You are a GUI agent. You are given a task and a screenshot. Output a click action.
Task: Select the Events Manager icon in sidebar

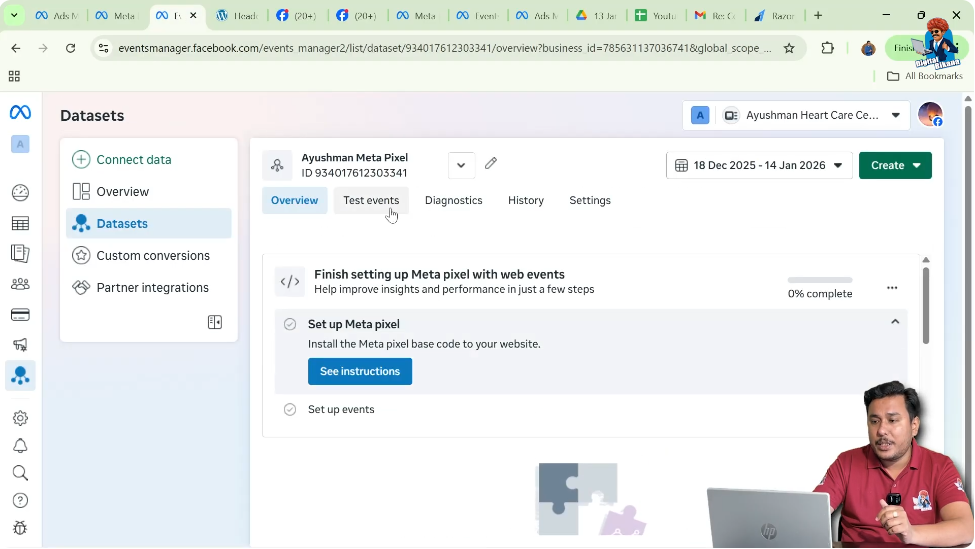click(x=20, y=376)
